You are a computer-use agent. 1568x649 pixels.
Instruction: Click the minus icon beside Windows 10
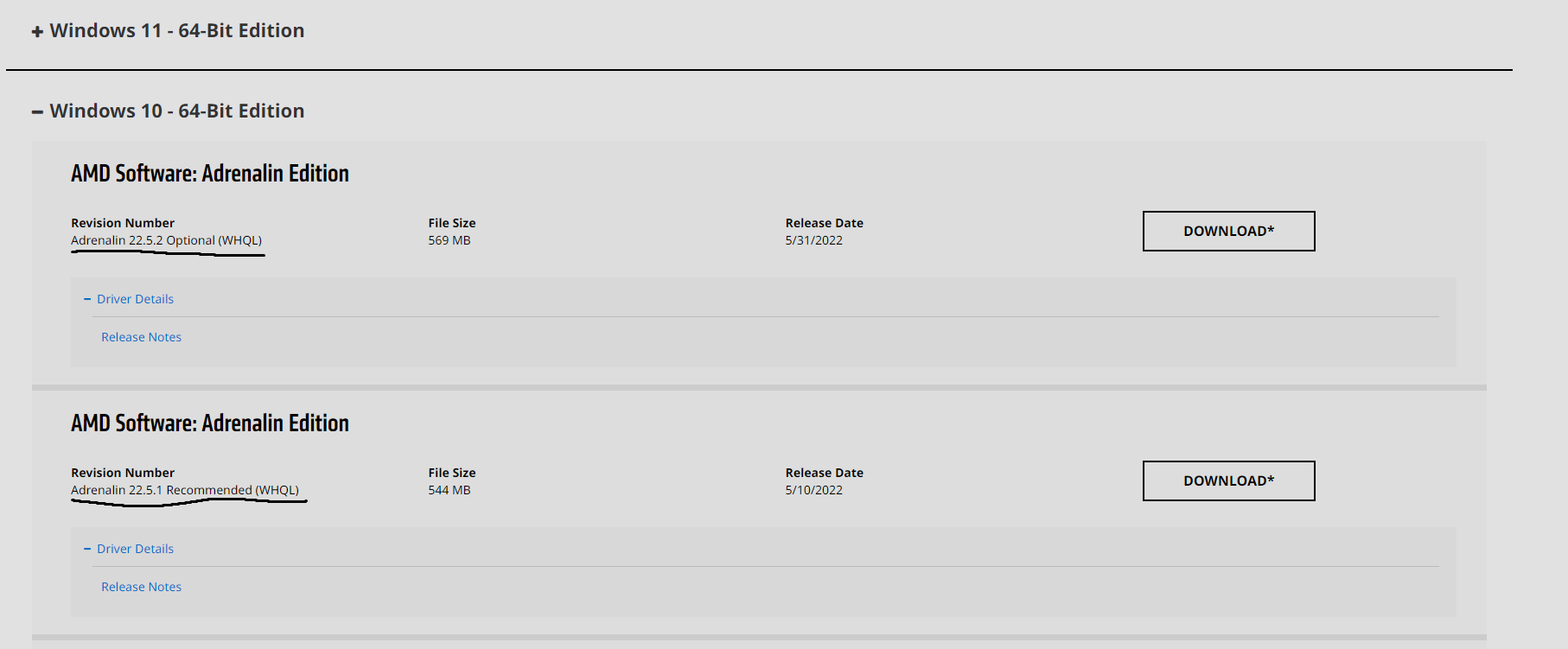37,111
